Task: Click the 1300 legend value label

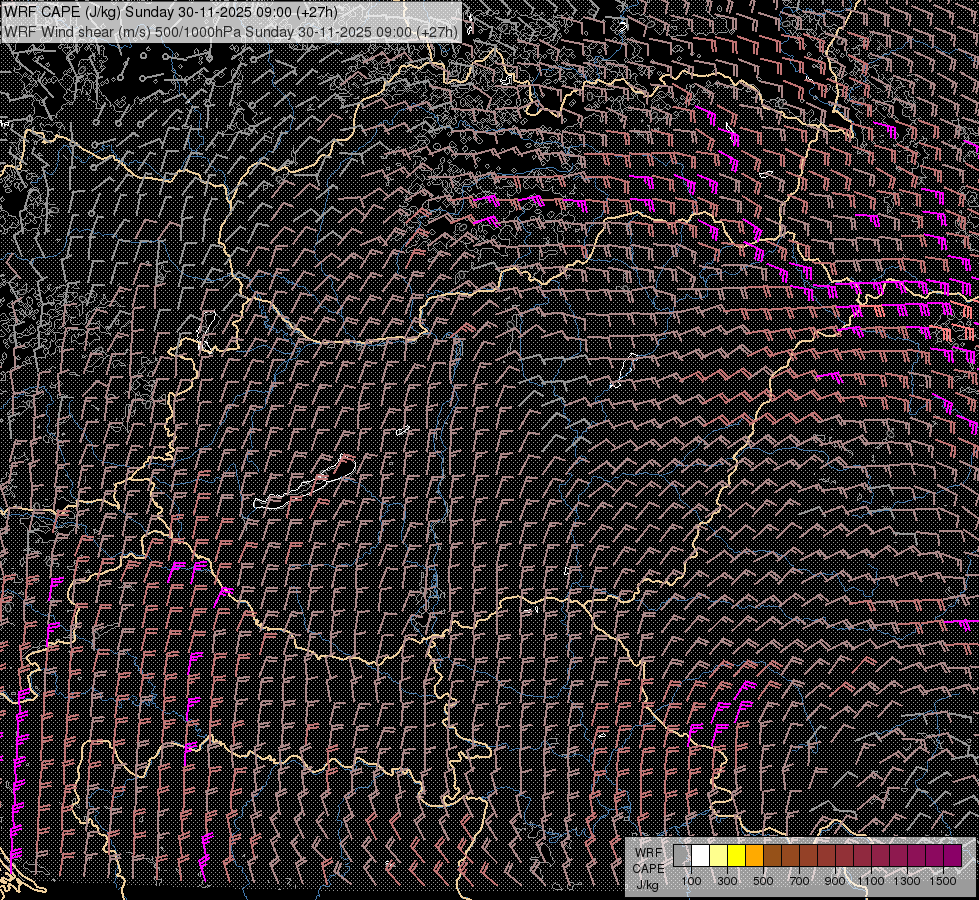Action: (x=907, y=881)
